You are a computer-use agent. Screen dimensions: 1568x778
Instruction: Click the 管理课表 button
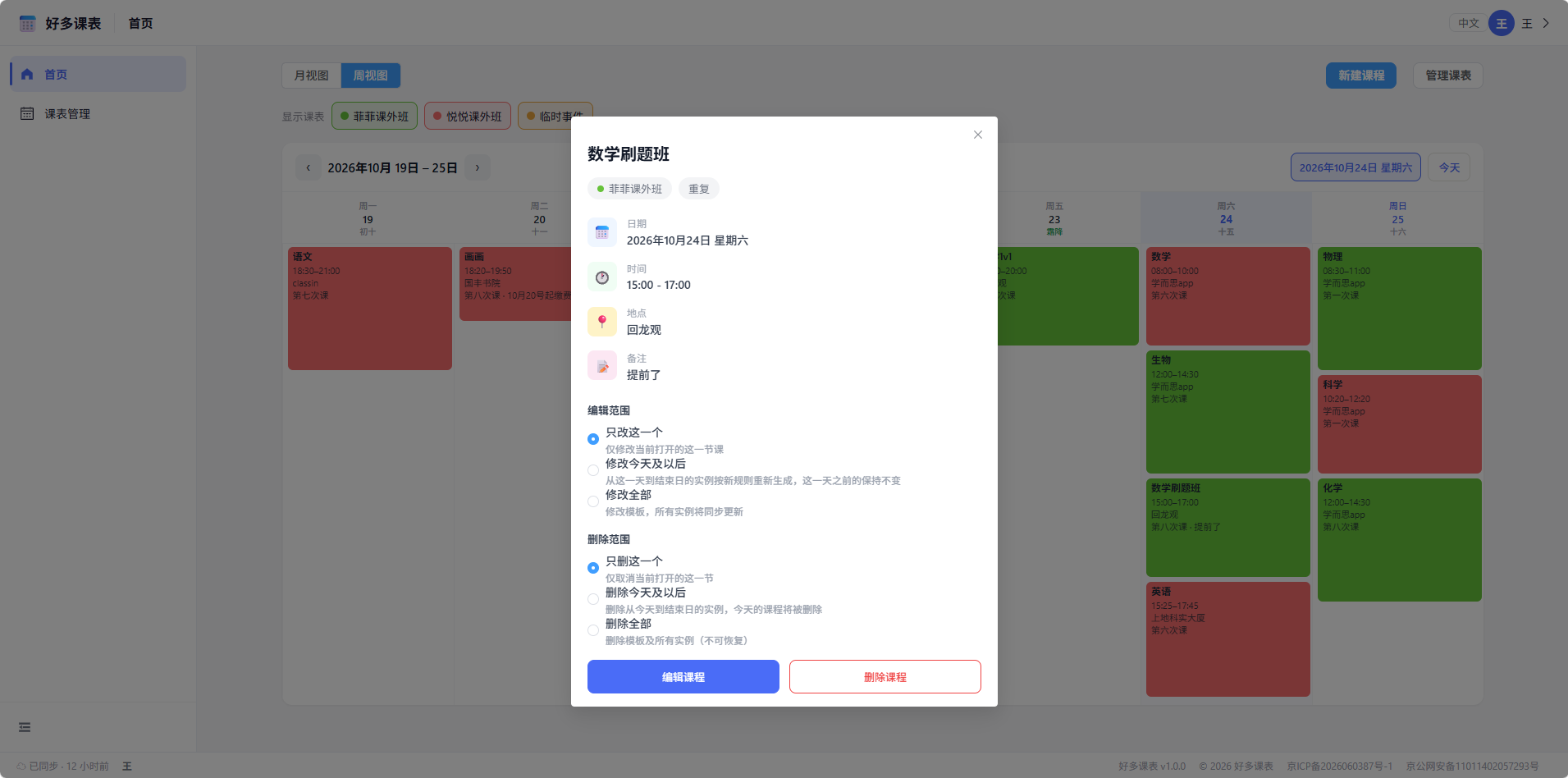coord(1448,76)
